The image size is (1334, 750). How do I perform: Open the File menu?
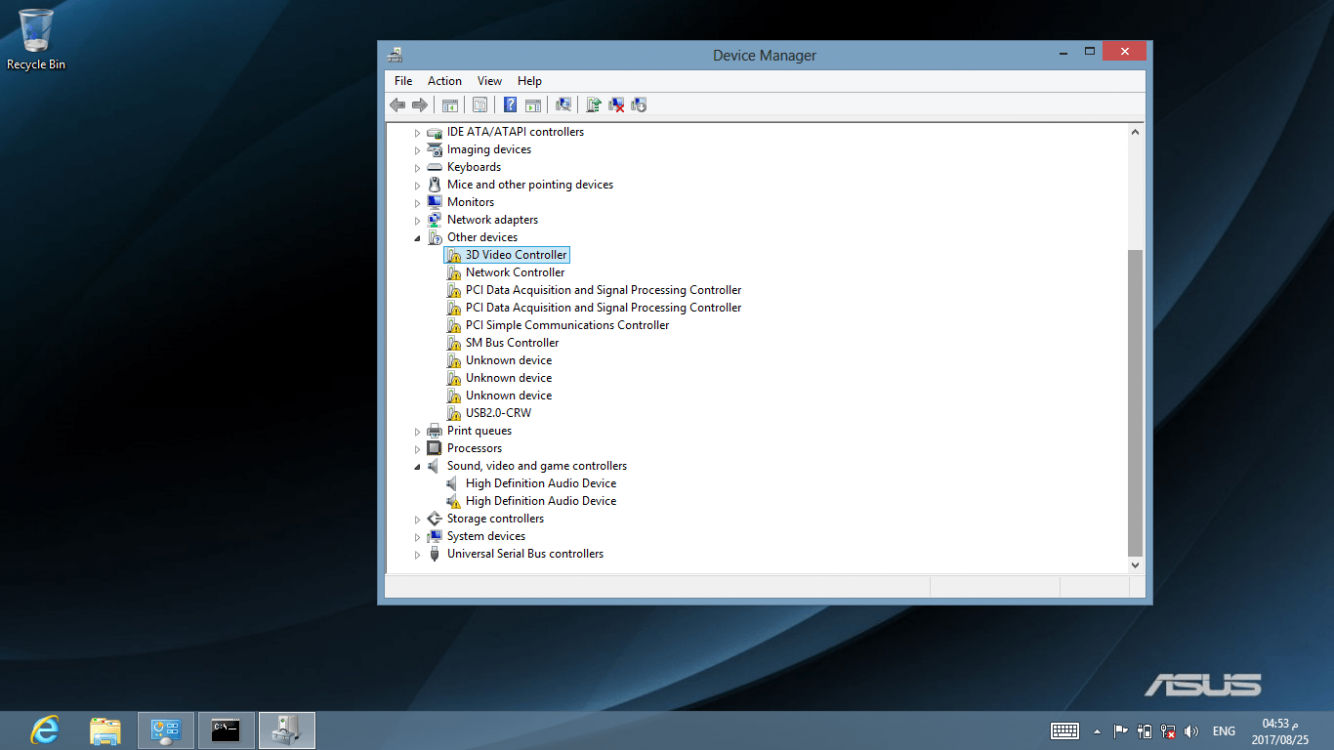point(403,81)
